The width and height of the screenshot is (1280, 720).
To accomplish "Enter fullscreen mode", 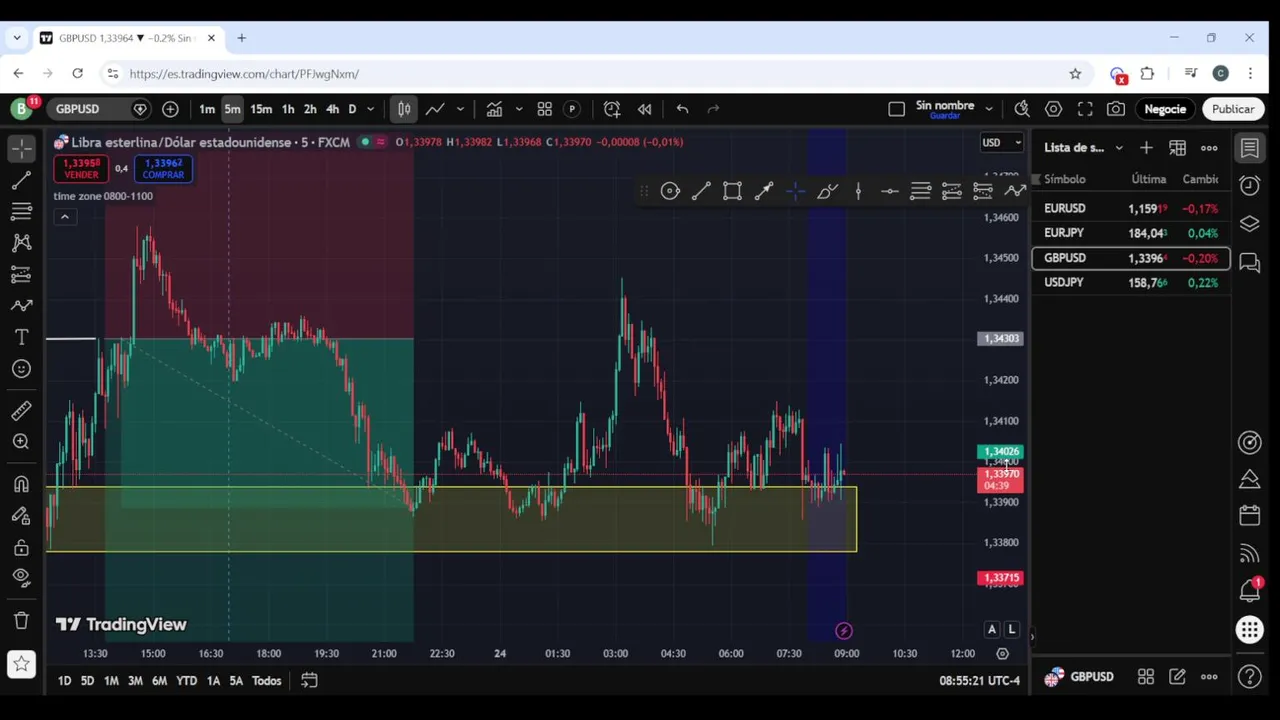I will pos(1085,109).
